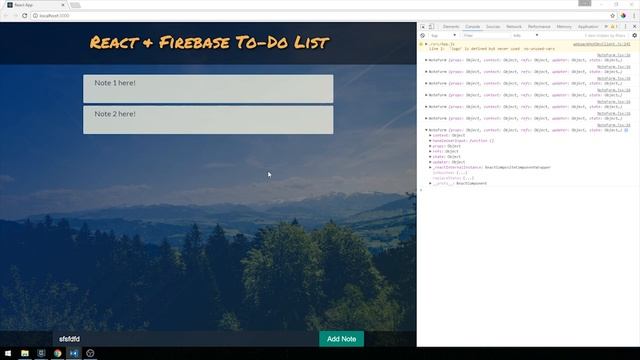Show more DevTools tabs via chevron
The image size is (640, 360).
[606, 27]
